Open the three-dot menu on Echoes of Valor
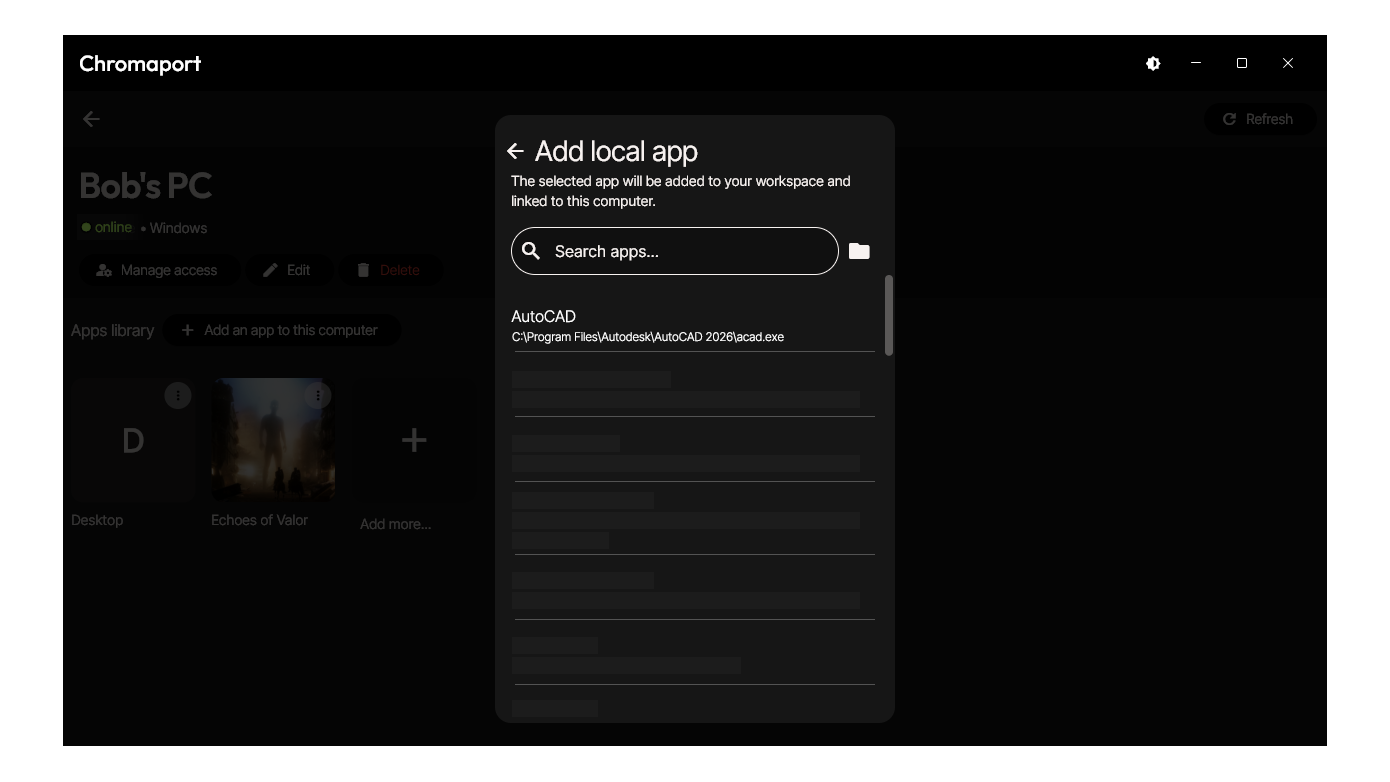The height and width of the screenshot is (782, 1390). coord(318,395)
